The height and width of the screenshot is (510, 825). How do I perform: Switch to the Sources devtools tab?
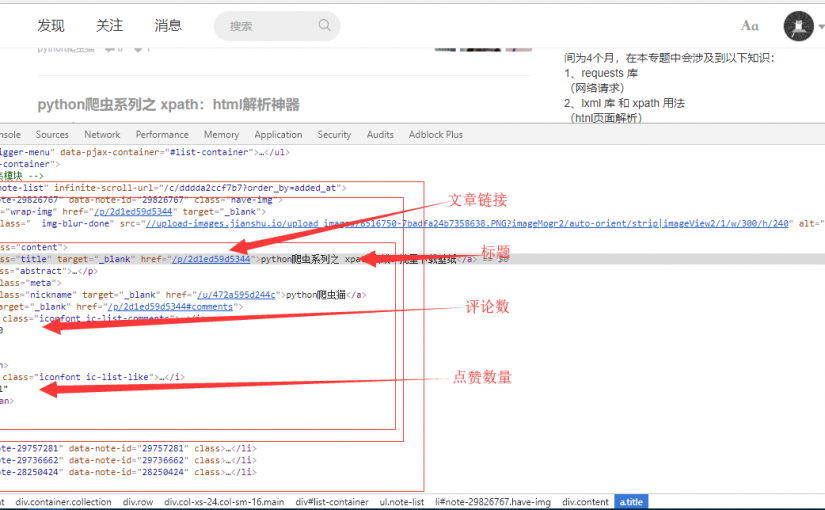[52, 134]
